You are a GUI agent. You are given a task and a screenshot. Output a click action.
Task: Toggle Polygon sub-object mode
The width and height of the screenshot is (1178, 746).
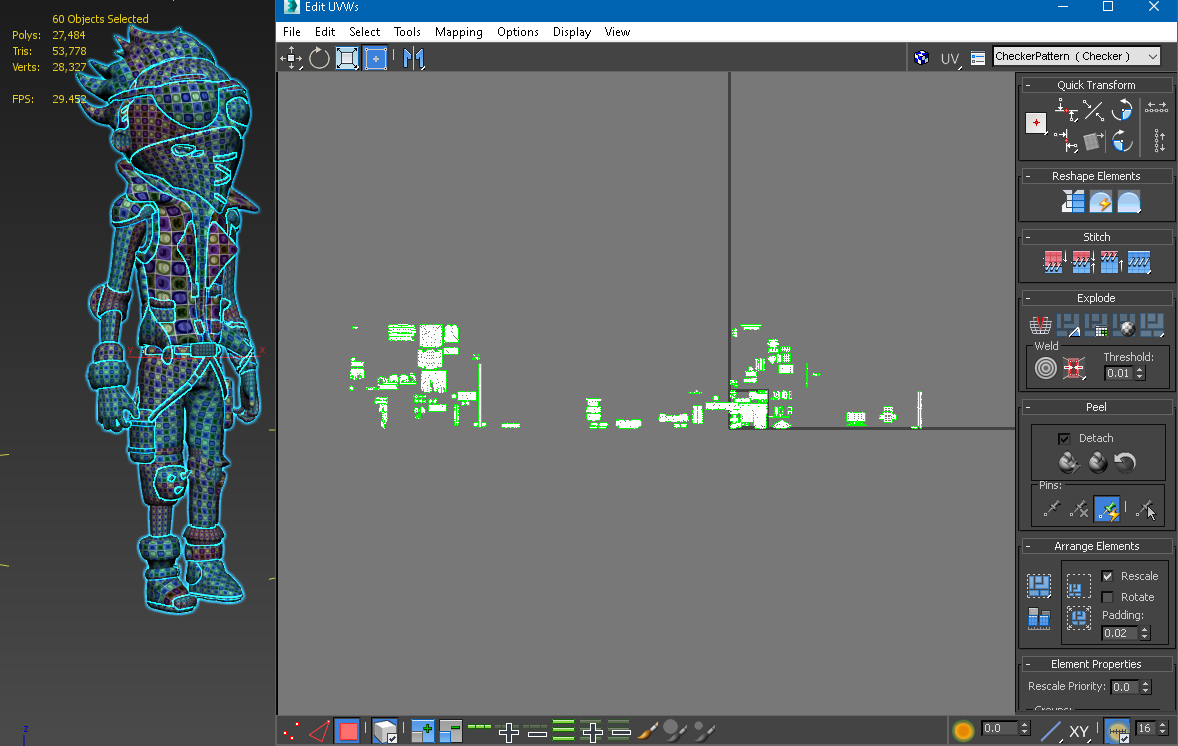coord(347,731)
